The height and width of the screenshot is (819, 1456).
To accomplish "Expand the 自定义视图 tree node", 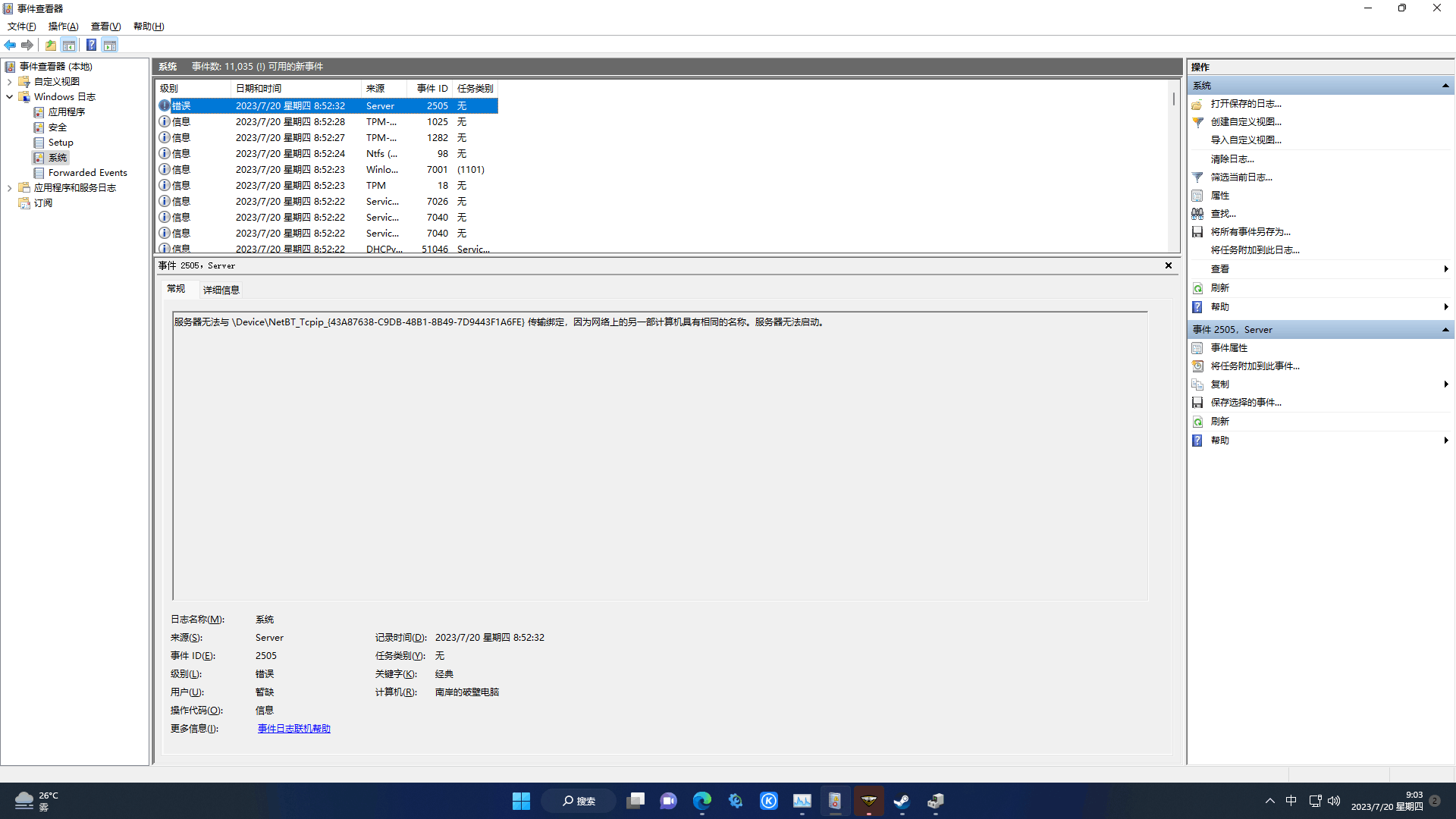I will pyautogui.click(x=9, y=82).
